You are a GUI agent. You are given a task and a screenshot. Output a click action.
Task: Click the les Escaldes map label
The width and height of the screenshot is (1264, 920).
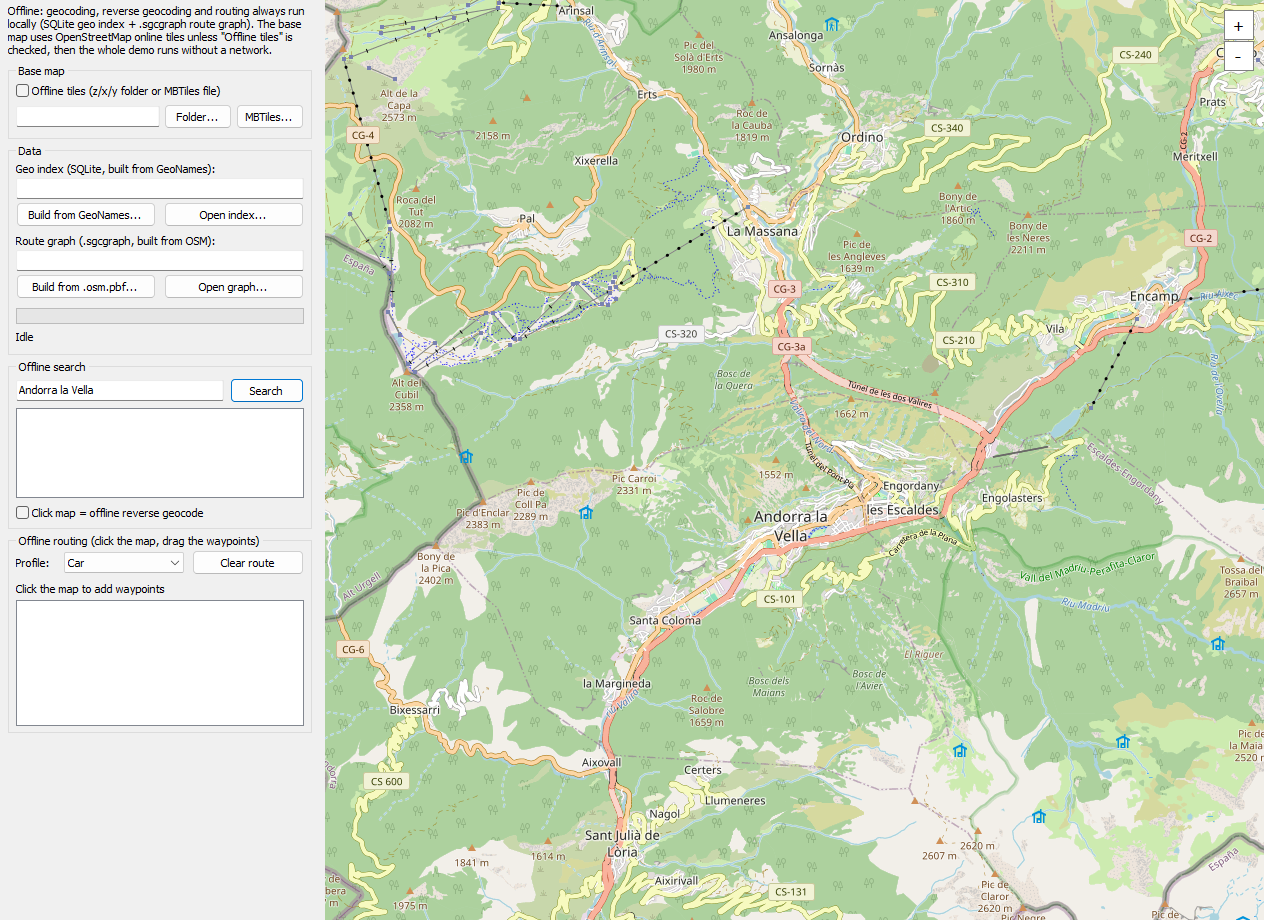(903, 510)
